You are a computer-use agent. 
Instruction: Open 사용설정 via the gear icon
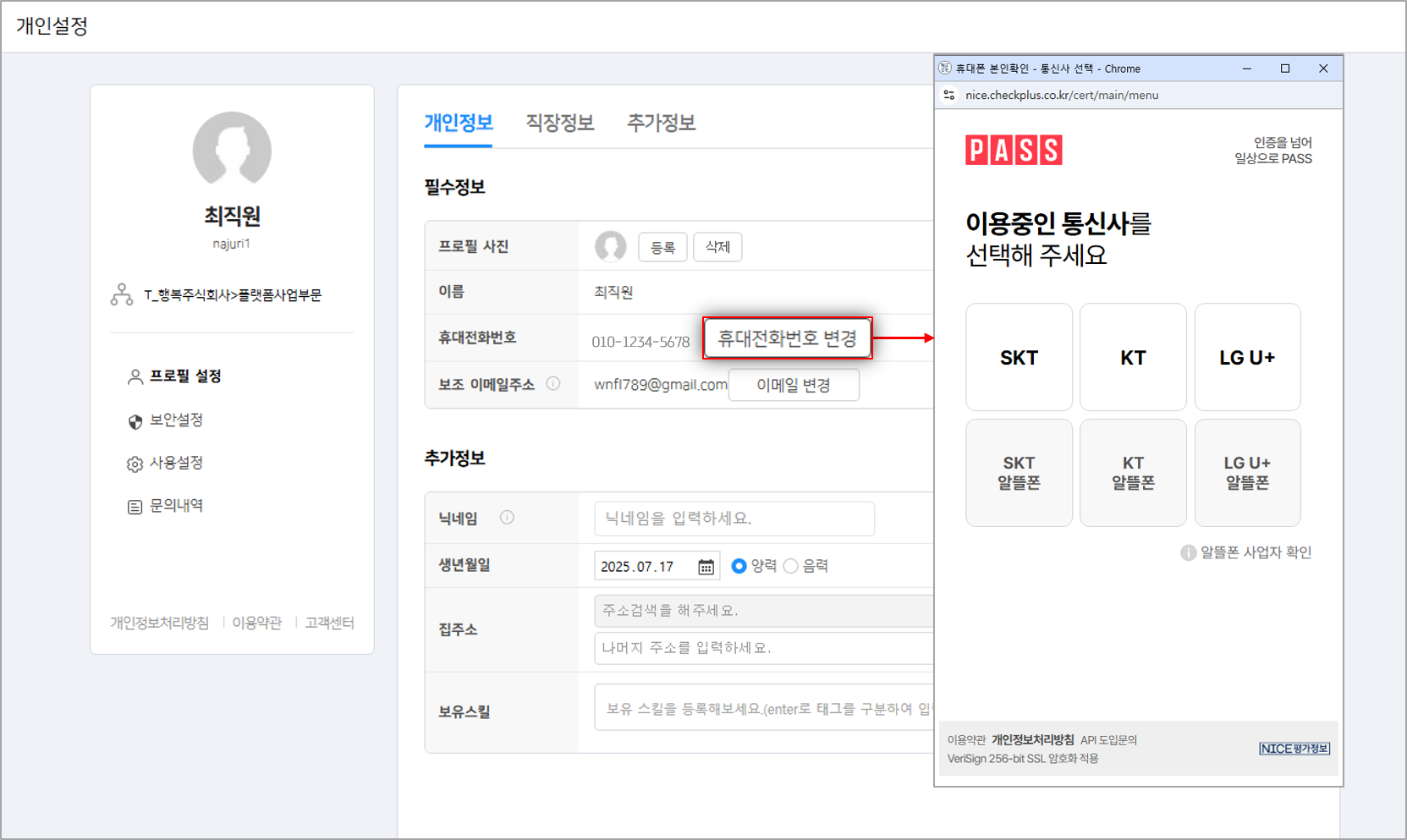tap(135, 463)
